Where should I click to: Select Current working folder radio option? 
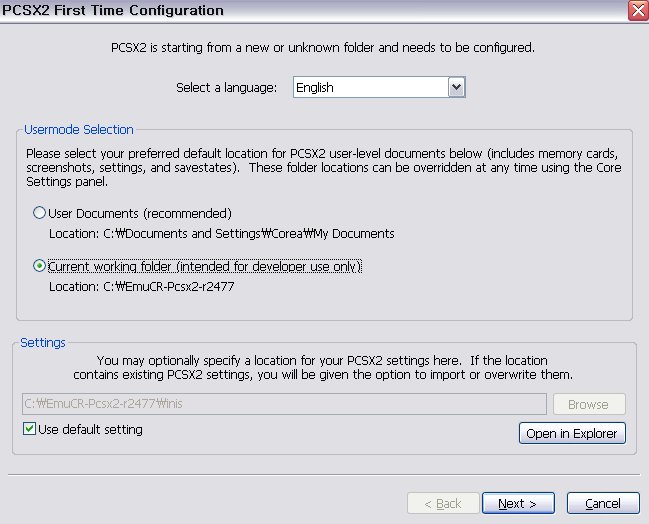coord(40,266)
